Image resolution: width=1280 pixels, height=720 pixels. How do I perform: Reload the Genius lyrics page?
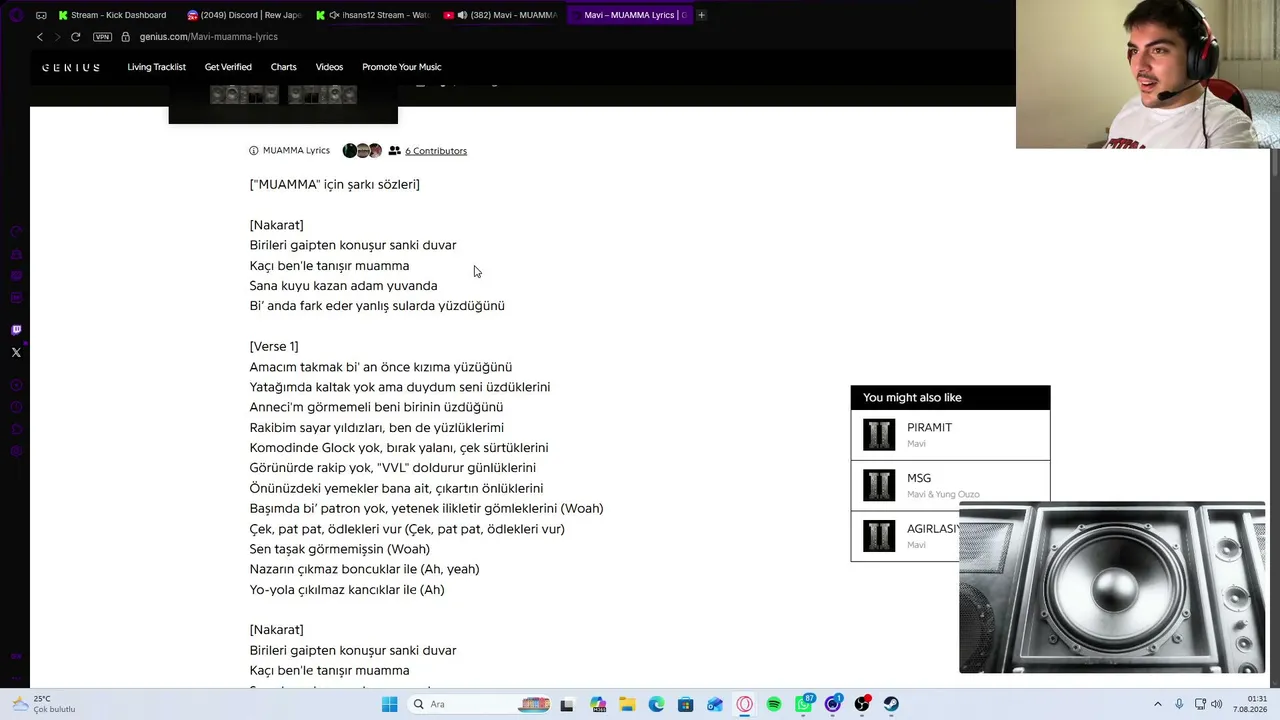click(75, 37)
